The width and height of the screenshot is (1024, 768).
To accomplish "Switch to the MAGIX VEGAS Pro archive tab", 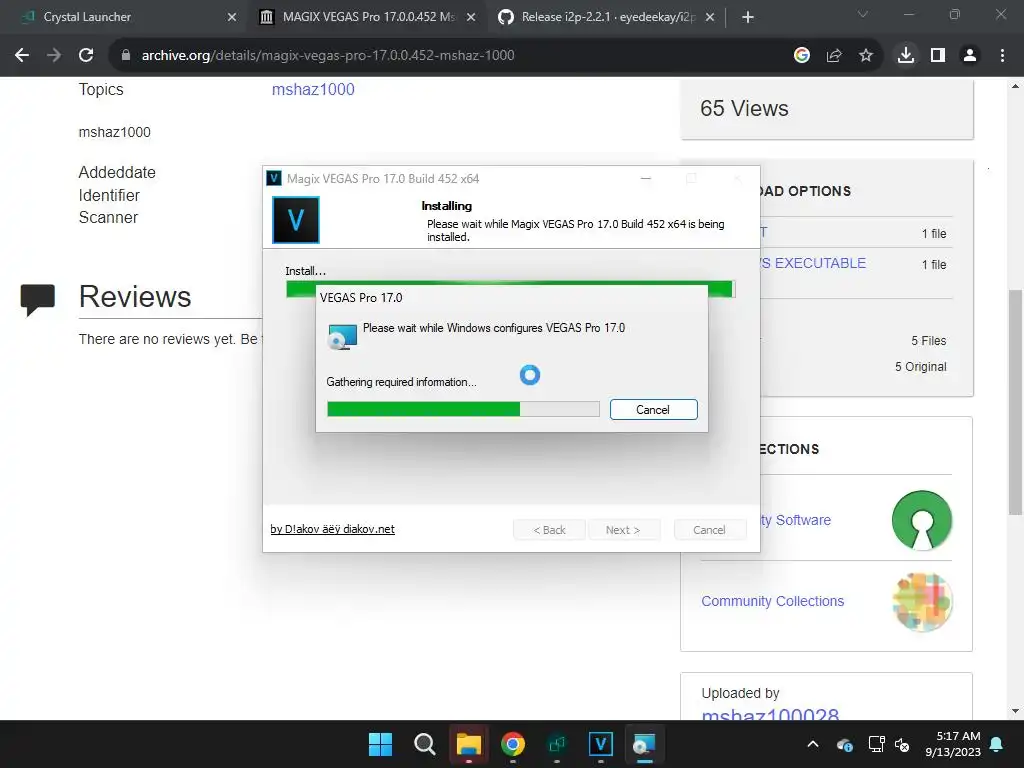I will pyautogui.click(x=368, y=17).
